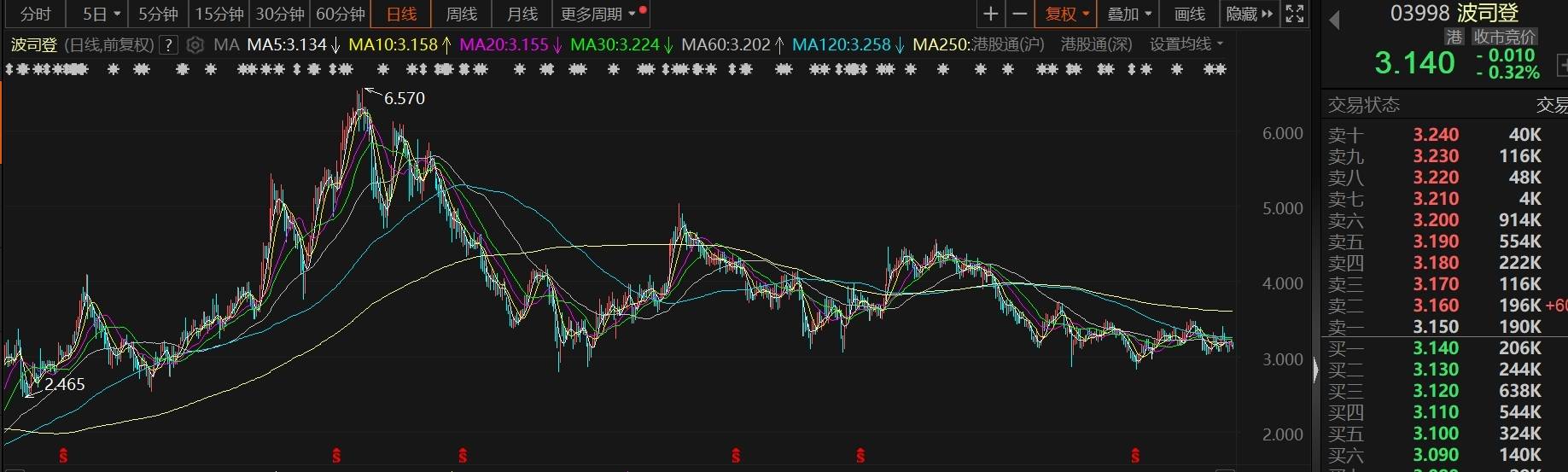Click the question mark help icon
Screen dimensions: 1568x472
click(x=169, y=44)
